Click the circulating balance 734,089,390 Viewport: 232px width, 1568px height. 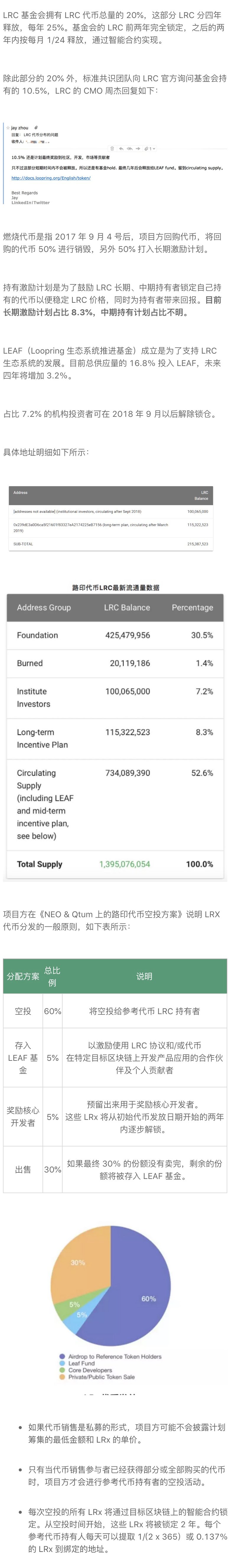pyautogui.click(x=127, y=773)
